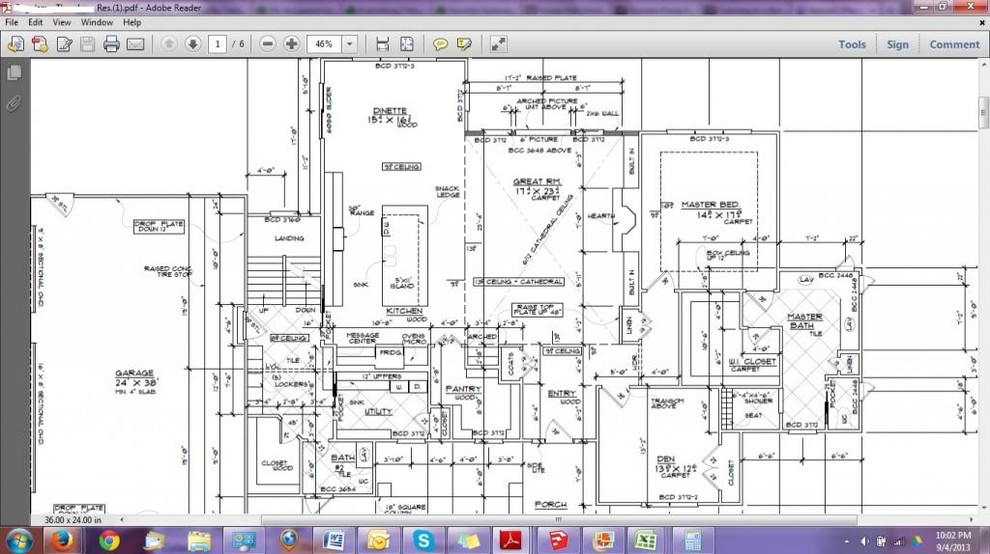Add a sticky note comment
Screen dimensions: 990x554
440,44
